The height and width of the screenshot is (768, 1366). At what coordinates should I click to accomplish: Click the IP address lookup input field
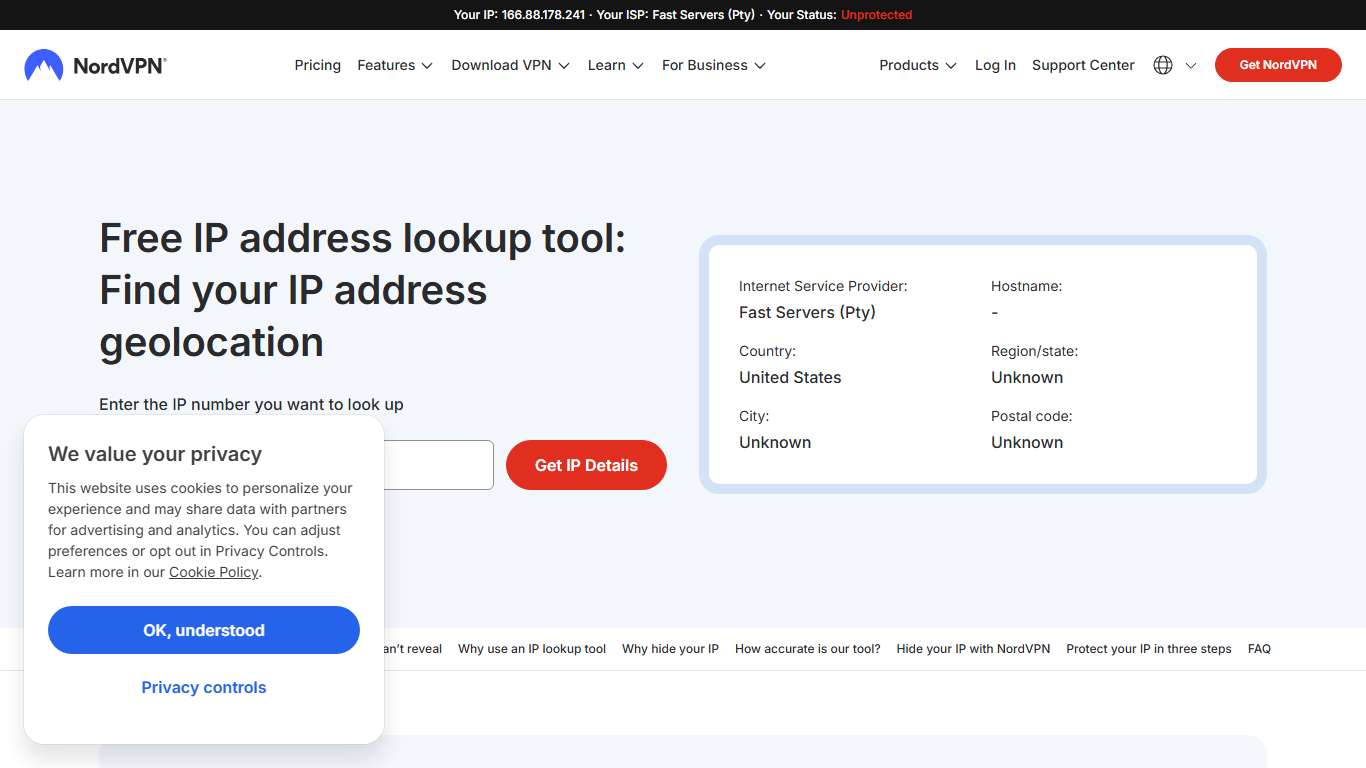[x=440, y=465]
